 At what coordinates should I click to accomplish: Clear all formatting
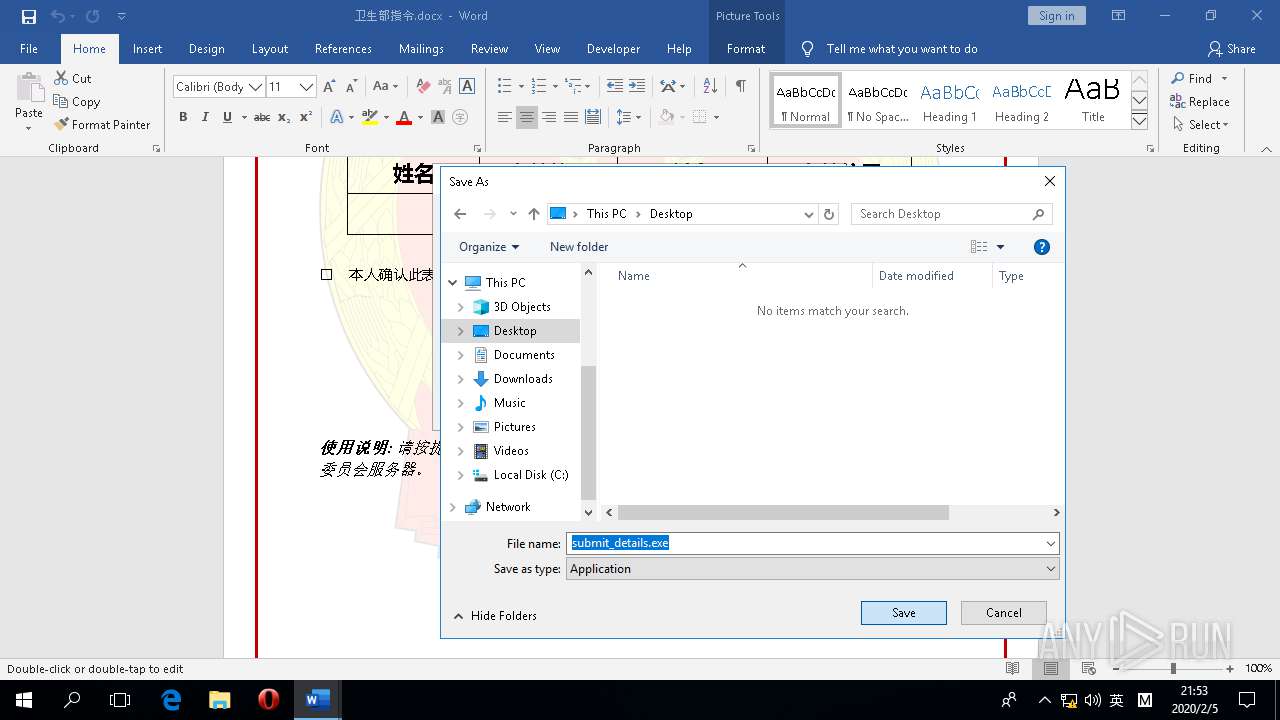coord(423,86)
